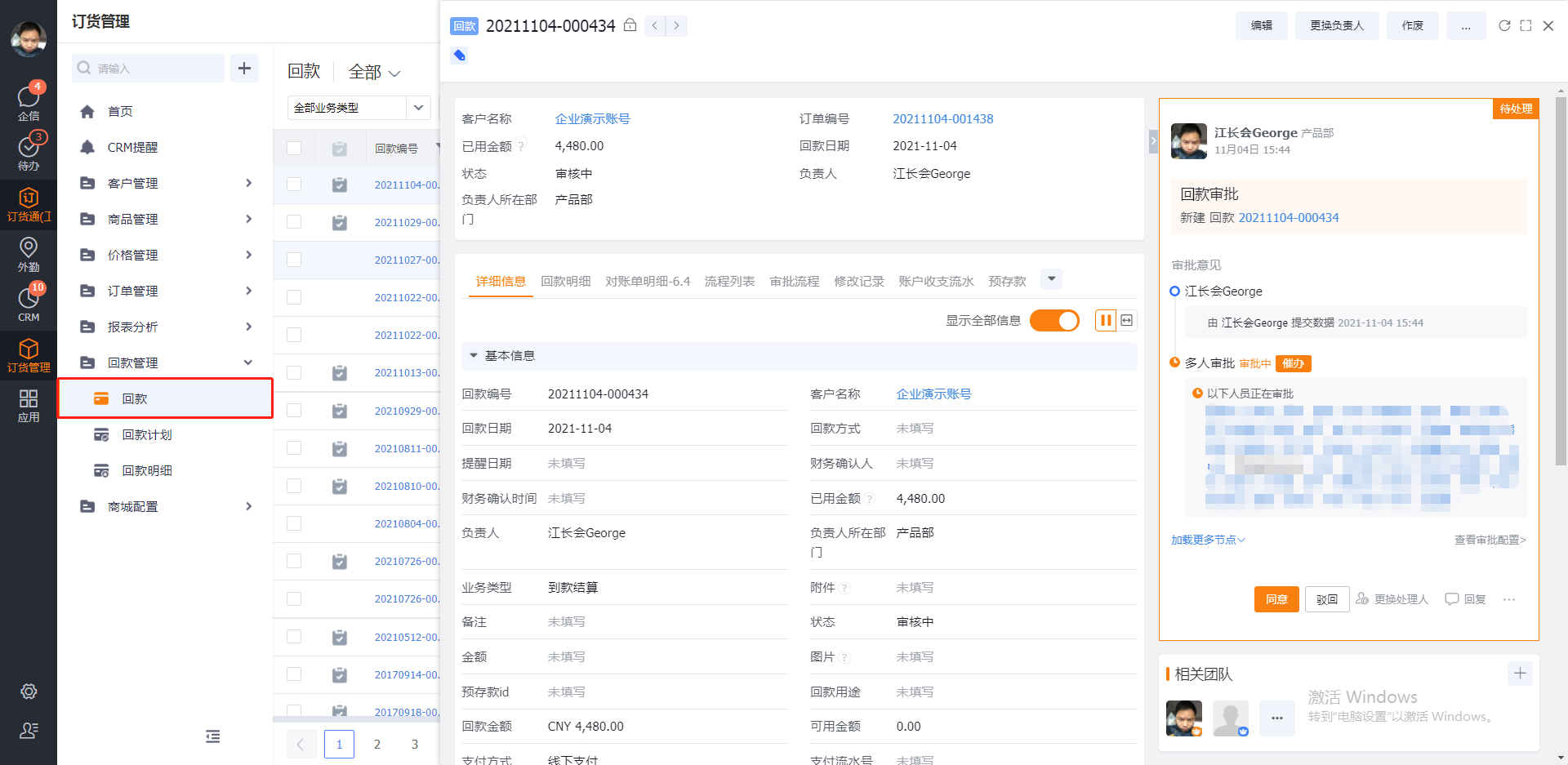Switch to the 审批流程 tab
Screen dimensions: 1568x765
click(794, 281)
